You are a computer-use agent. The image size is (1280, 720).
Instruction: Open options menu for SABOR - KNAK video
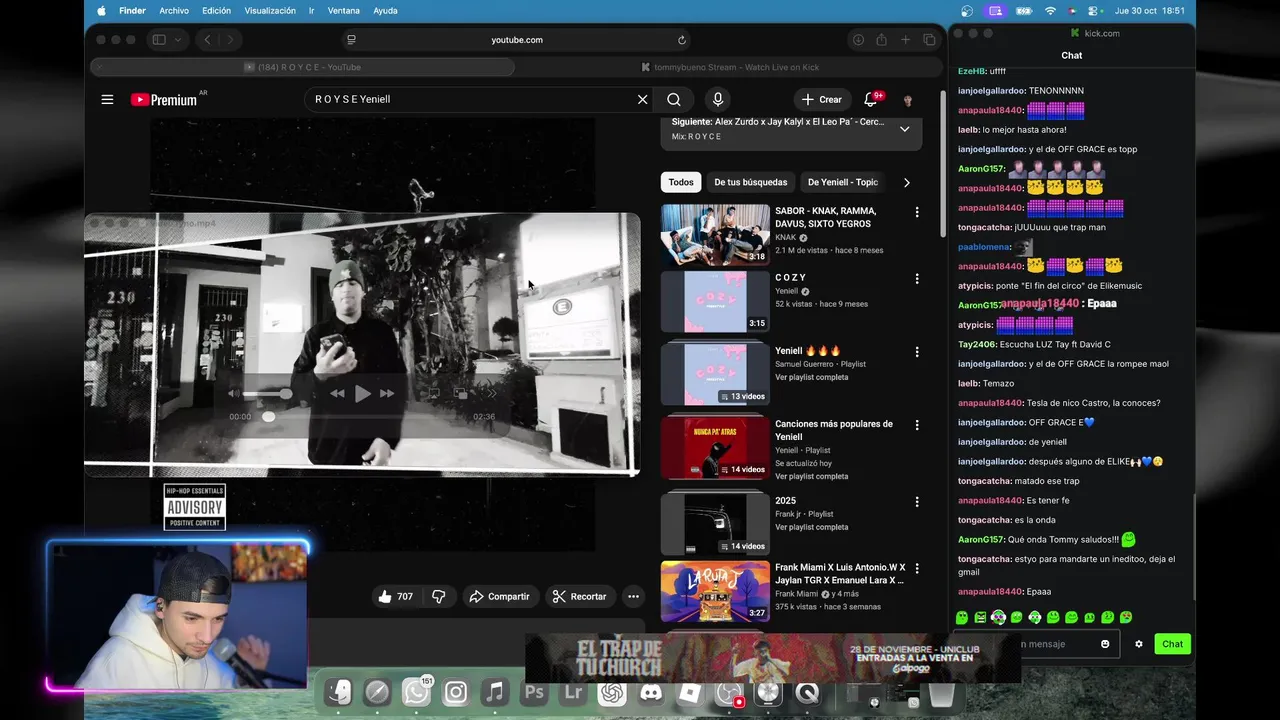(x=917, y=212)
